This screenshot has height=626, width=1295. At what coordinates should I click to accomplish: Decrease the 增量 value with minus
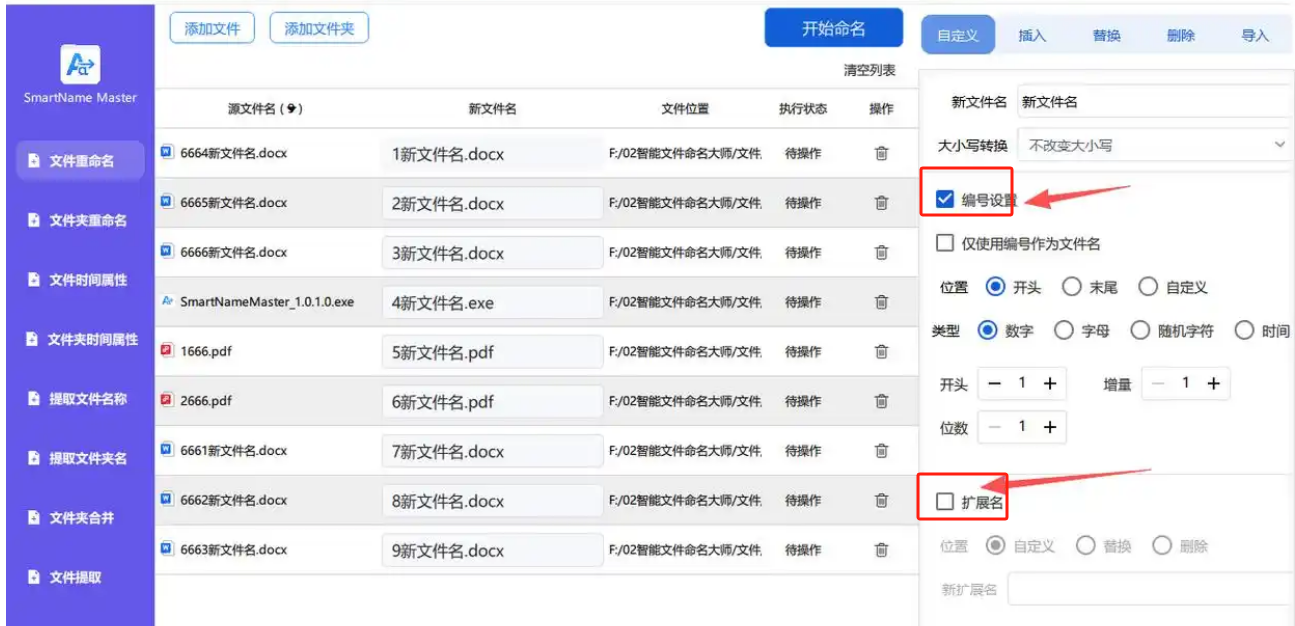point(1157,384)
